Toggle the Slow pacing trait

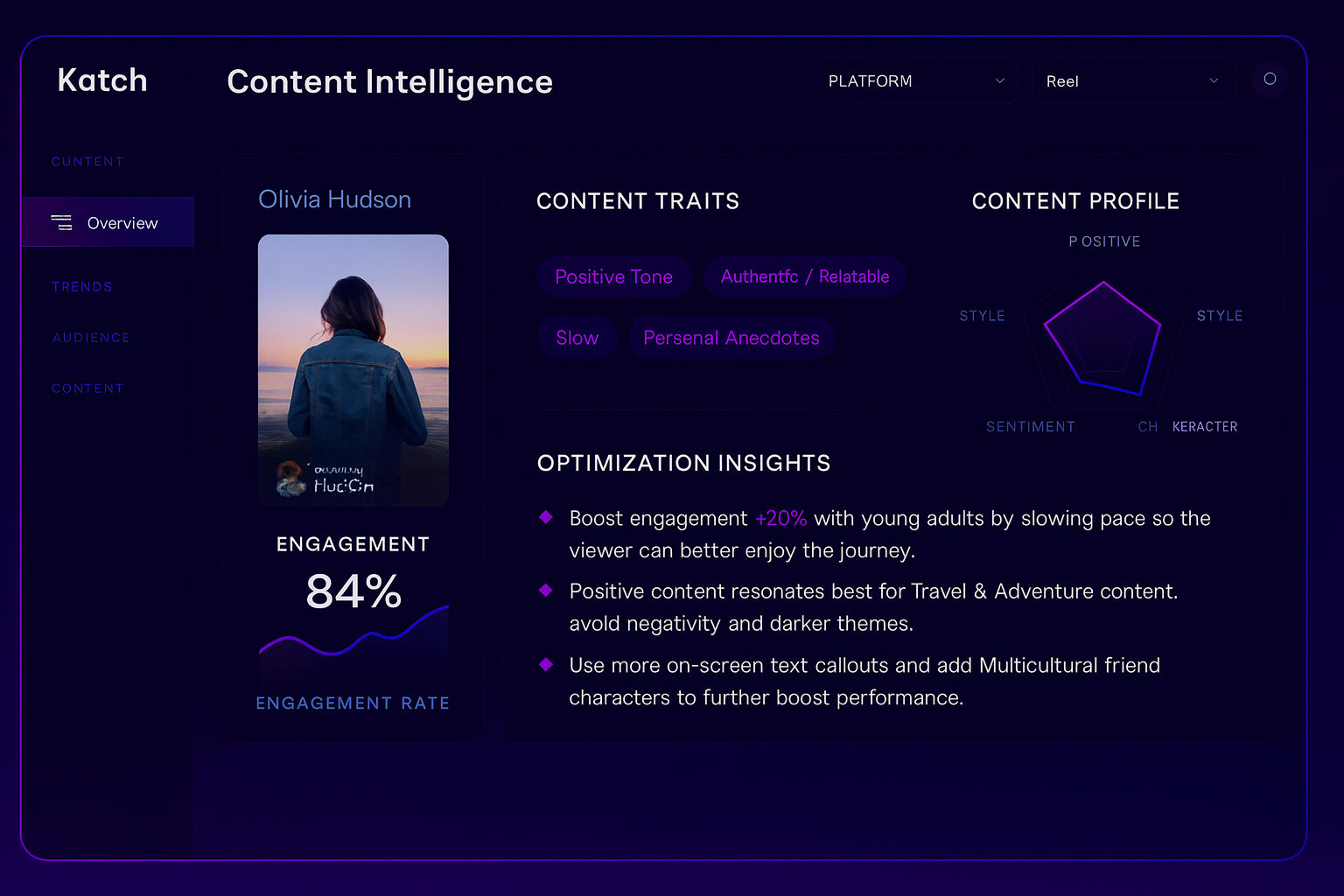577,337
